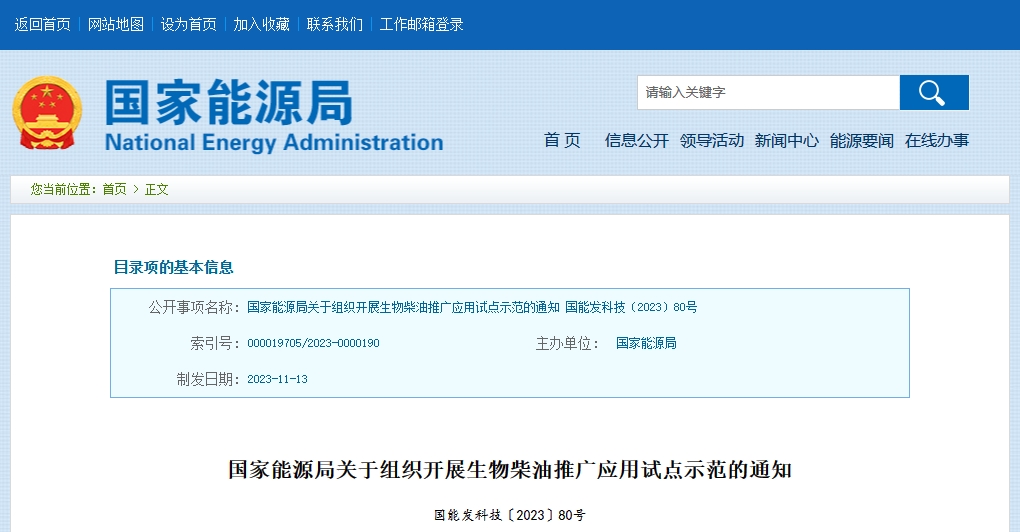Click the issue date 2023-11-13

[277, 379]
